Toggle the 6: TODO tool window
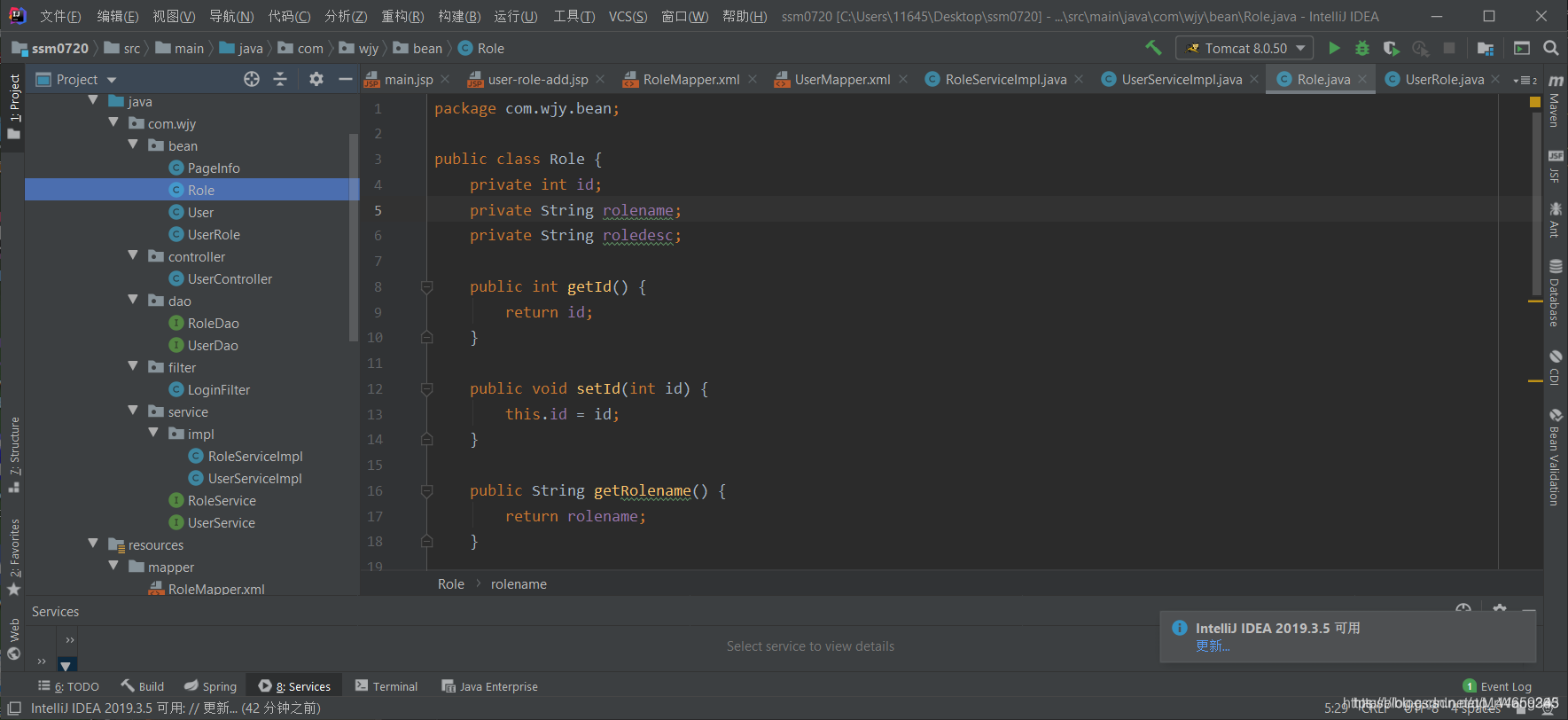The image size is (1568, 720). [x=68, y=686]
